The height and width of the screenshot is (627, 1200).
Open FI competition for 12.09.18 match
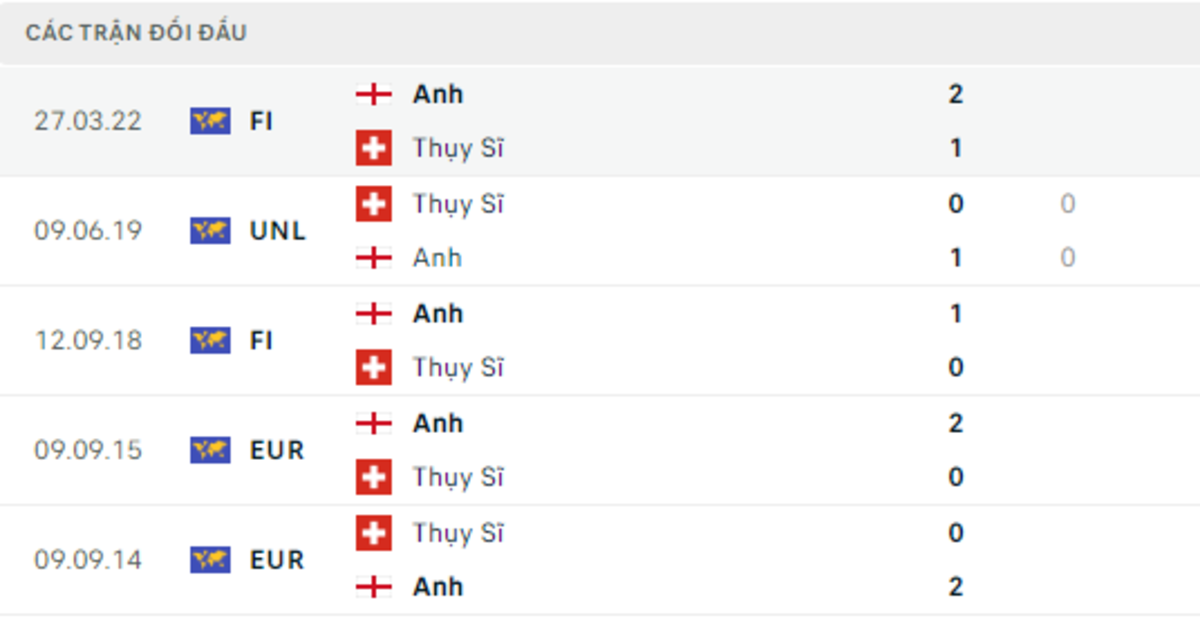pos(261,341)
